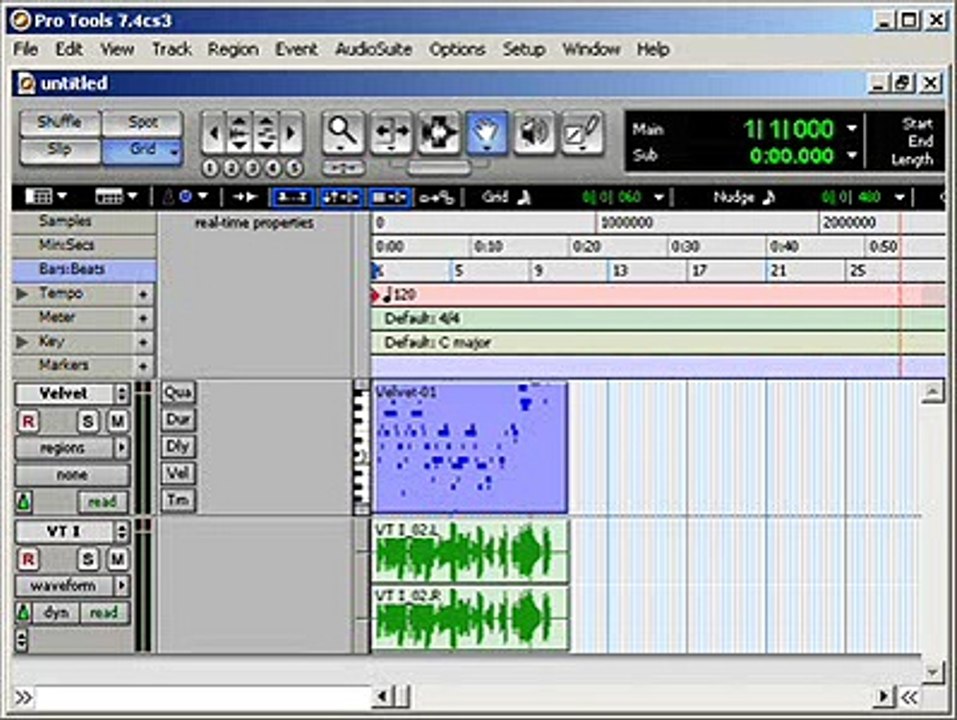Click the Qua real-time property button
957x720 pixels.
[178, 392]
